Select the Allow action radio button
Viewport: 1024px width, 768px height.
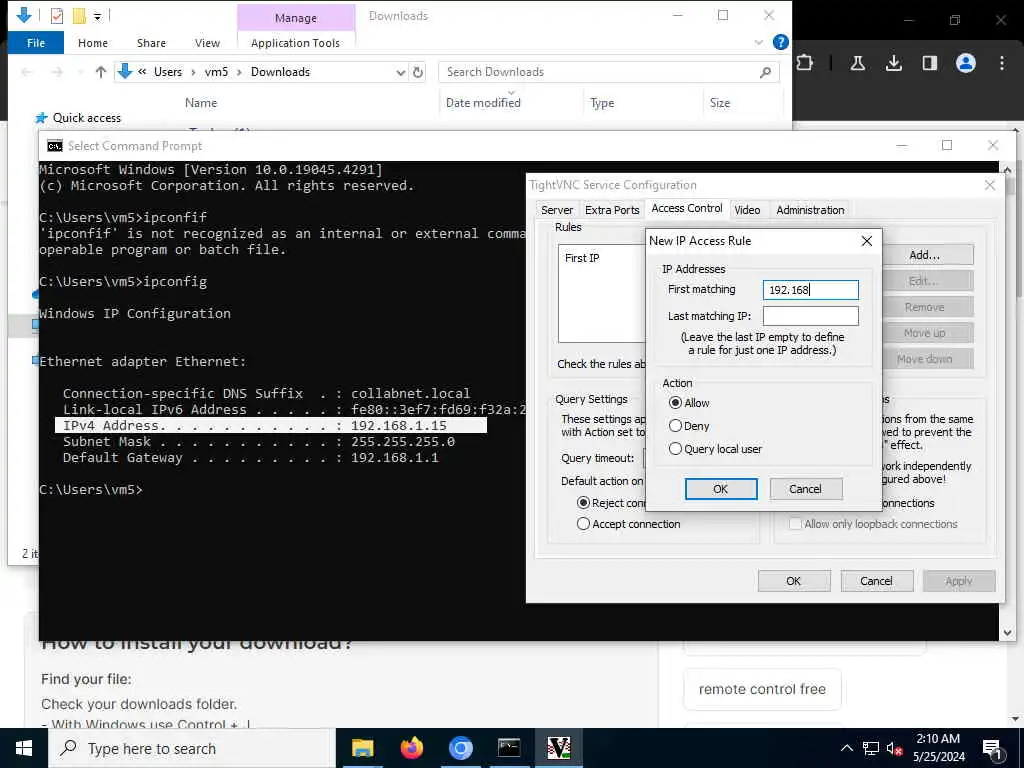(675, 403)
